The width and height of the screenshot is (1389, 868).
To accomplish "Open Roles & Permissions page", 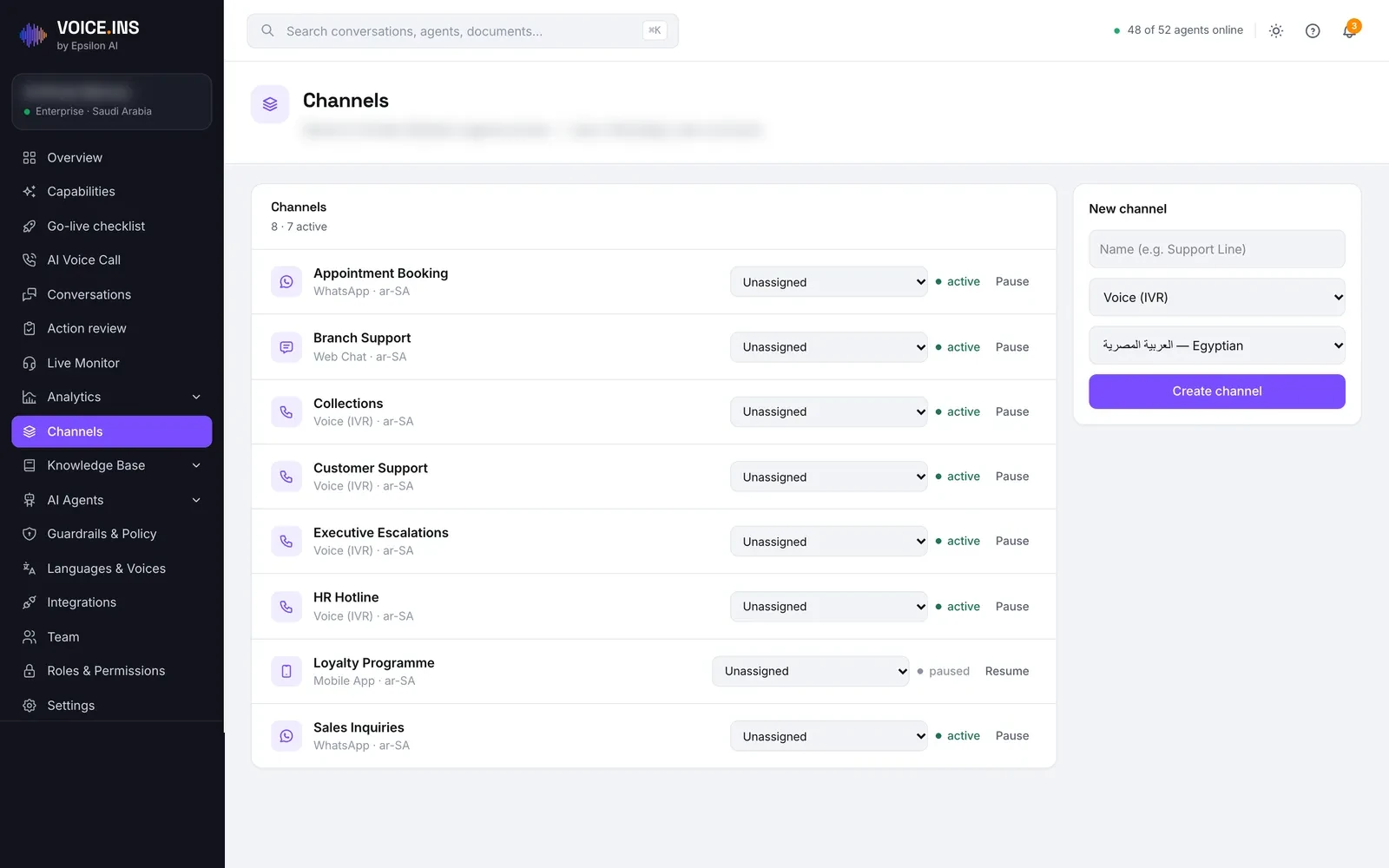I will [x=112, y=671].
